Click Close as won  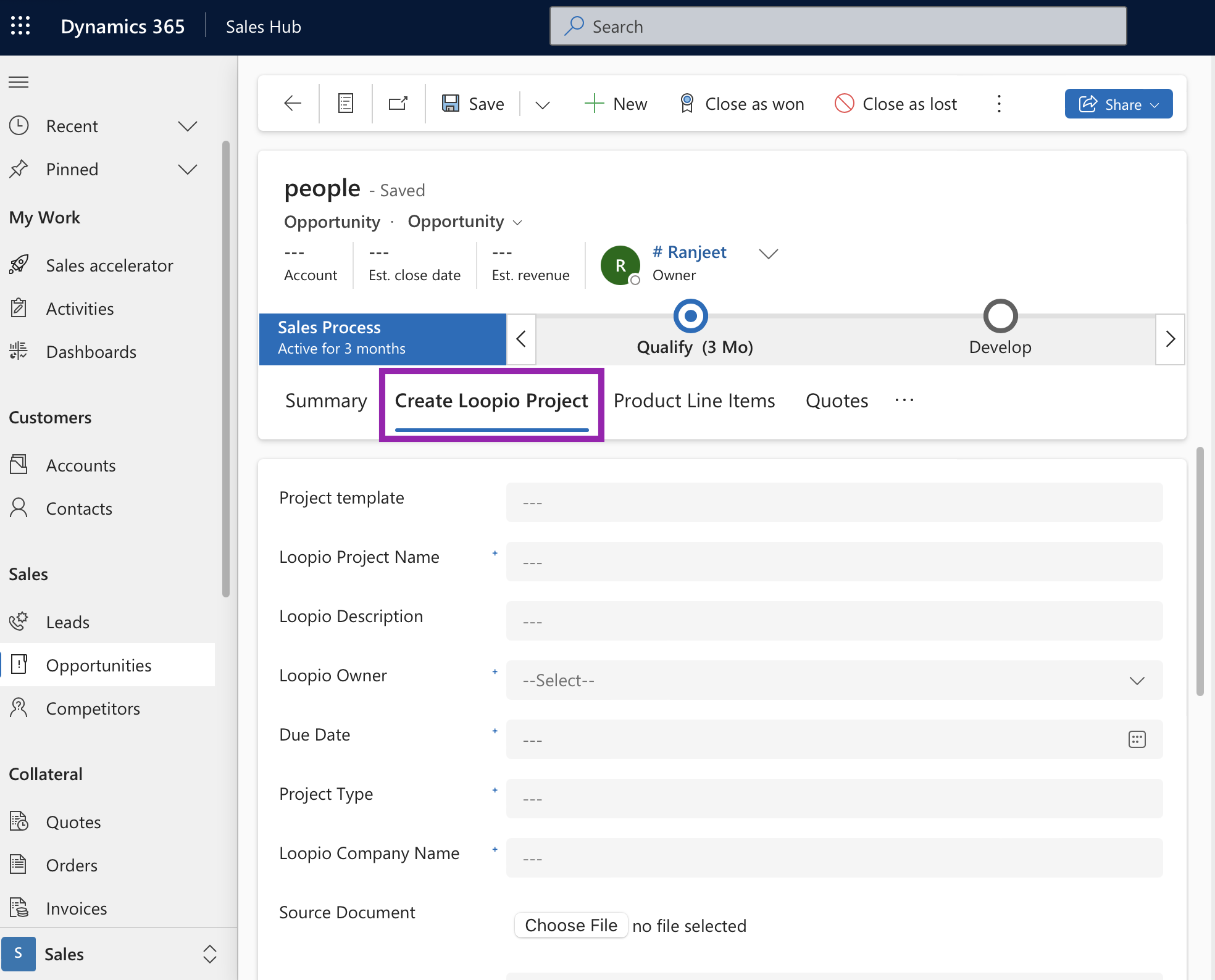pyautogui.click(x=741, y=103)
